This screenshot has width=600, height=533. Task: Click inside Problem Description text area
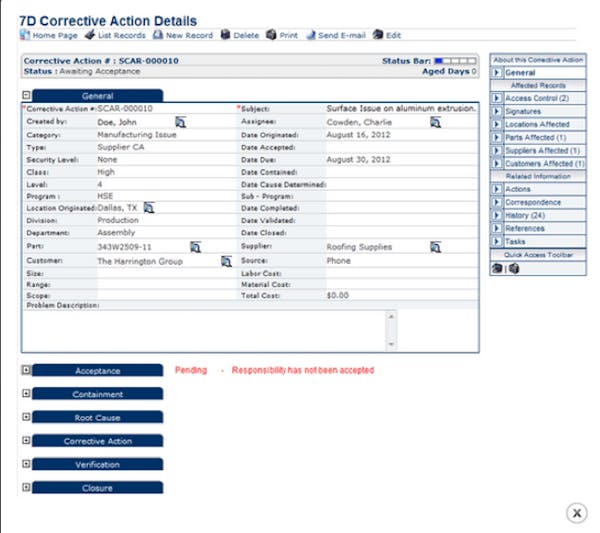tap(204, 330)
